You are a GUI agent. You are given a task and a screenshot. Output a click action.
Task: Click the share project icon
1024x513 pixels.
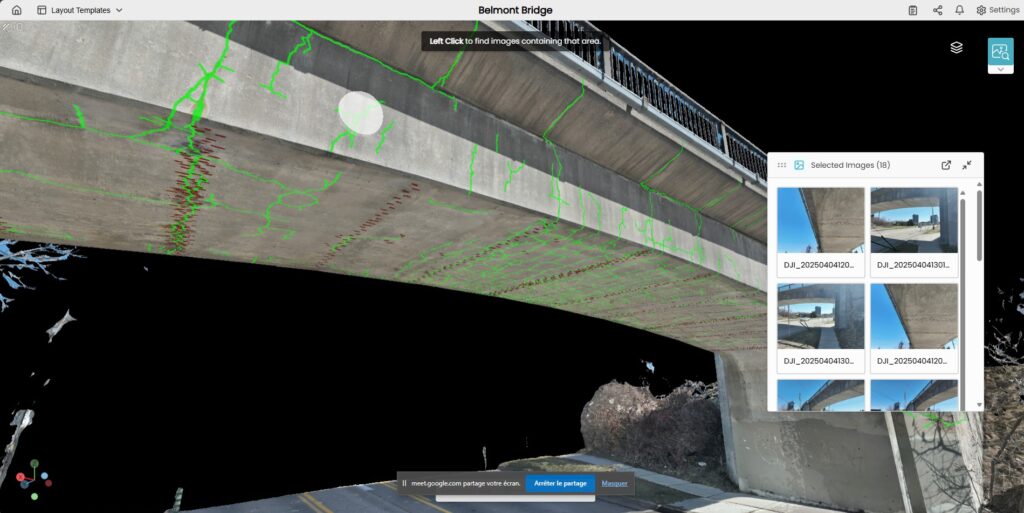pos(937,10)
